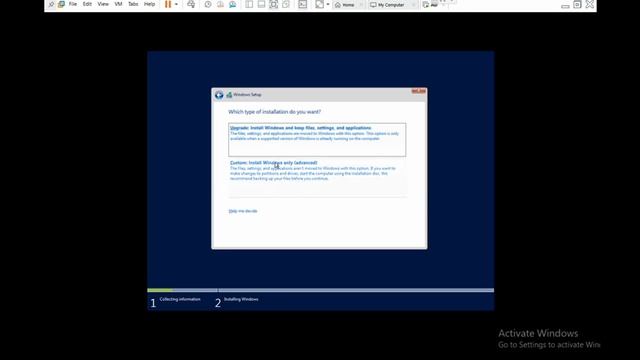The height and width of the screenshot is (360, 640).
Task: Close the Windows Setup dialog
Action: 418,91
